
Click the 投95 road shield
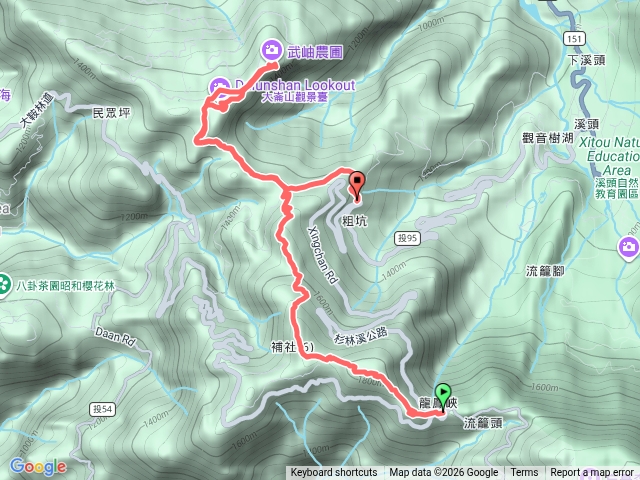[x=407, y=238]
